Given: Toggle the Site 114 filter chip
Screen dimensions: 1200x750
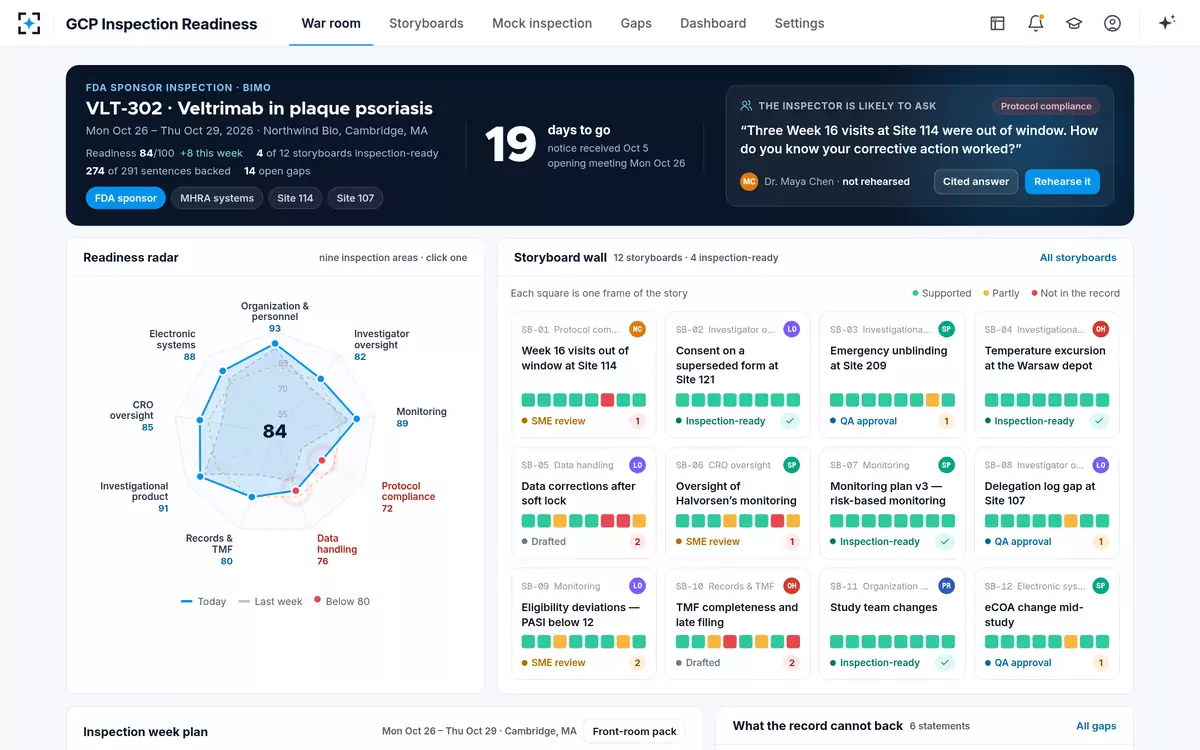Looking at the screenshot, I should point(295,198).
